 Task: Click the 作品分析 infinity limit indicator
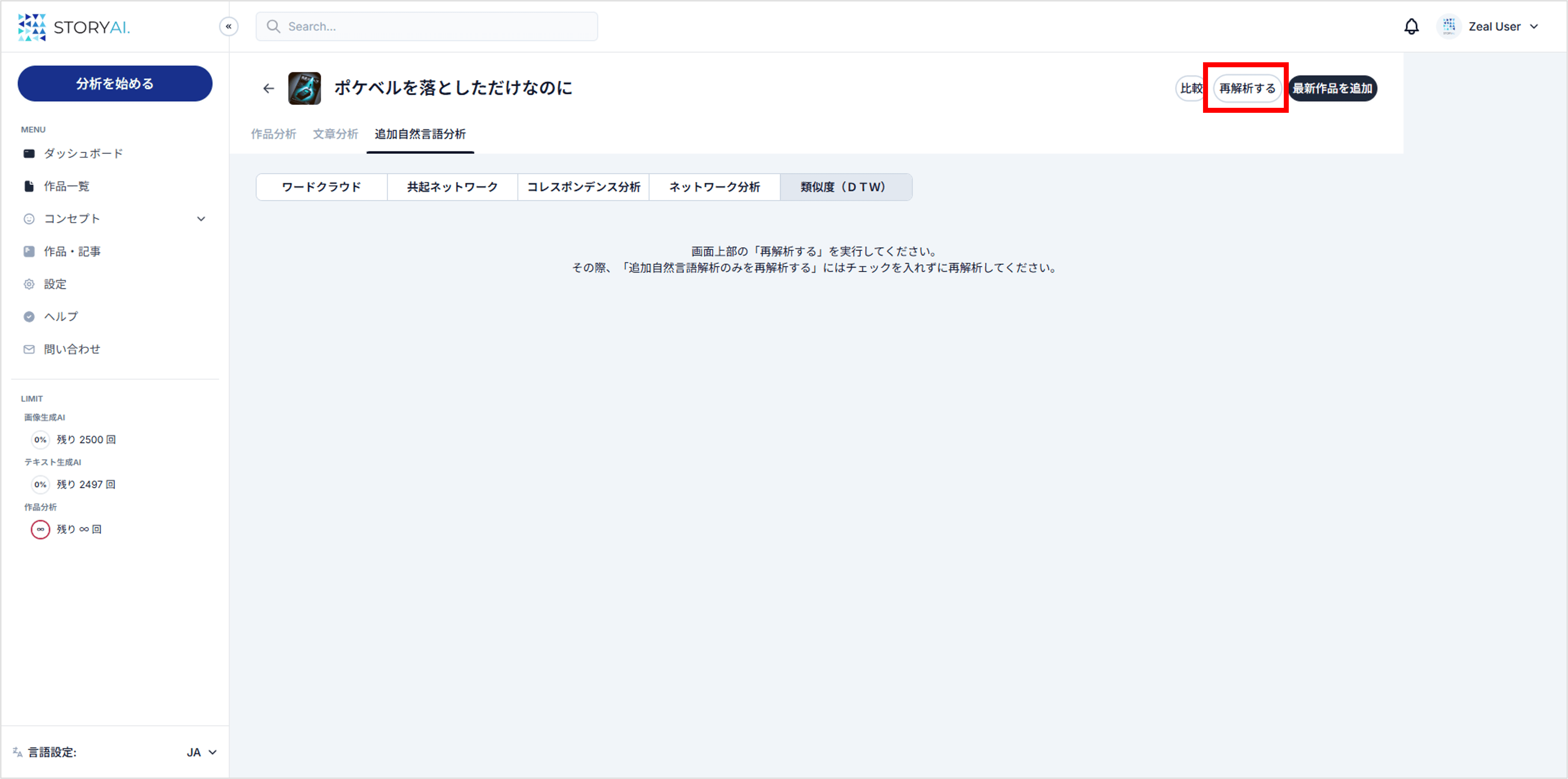tap(40, 529)
